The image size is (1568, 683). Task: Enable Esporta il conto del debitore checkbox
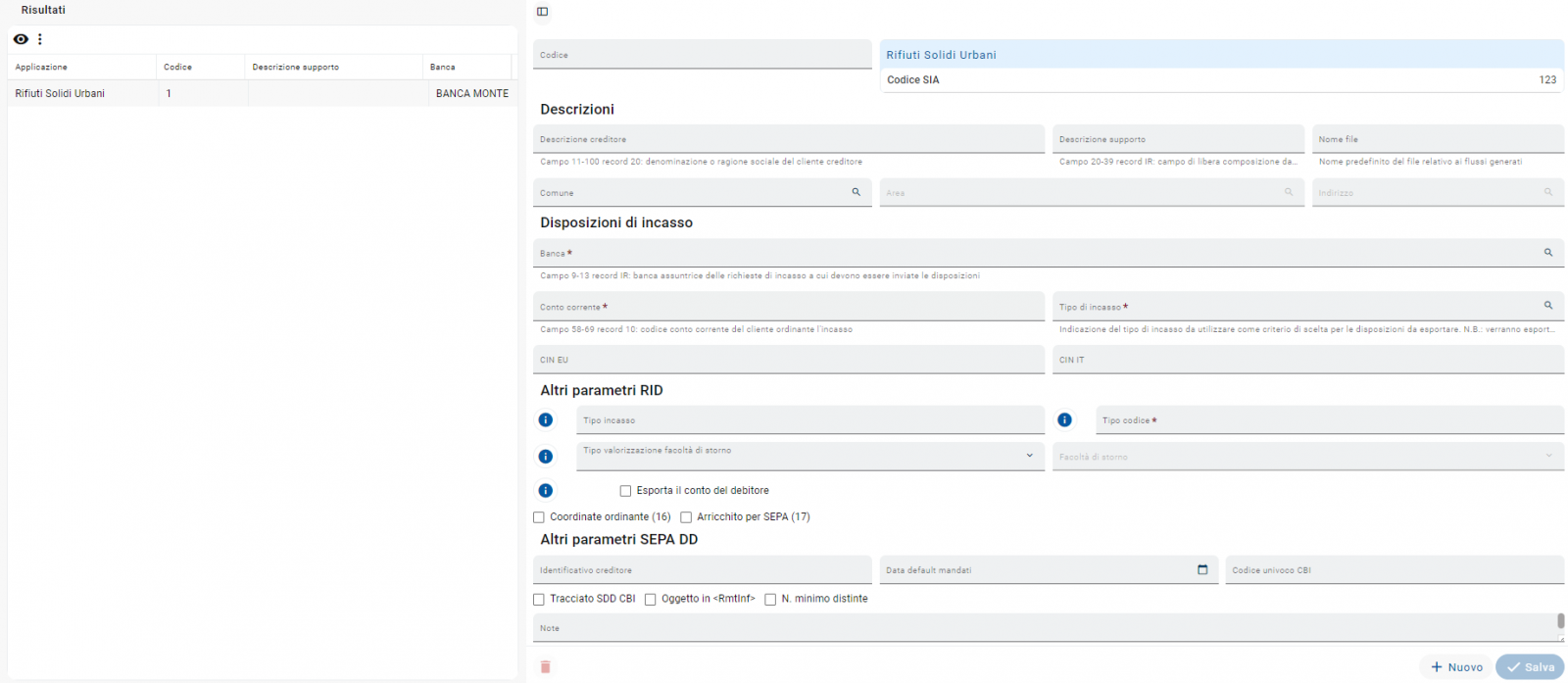(x=625, y=491)
